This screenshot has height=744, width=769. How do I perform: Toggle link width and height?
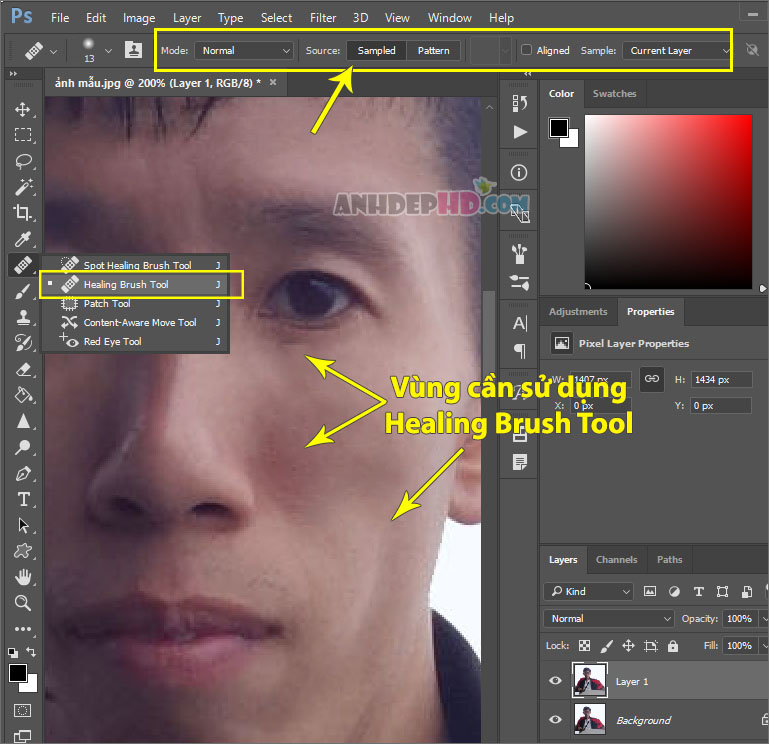point(652,379)
